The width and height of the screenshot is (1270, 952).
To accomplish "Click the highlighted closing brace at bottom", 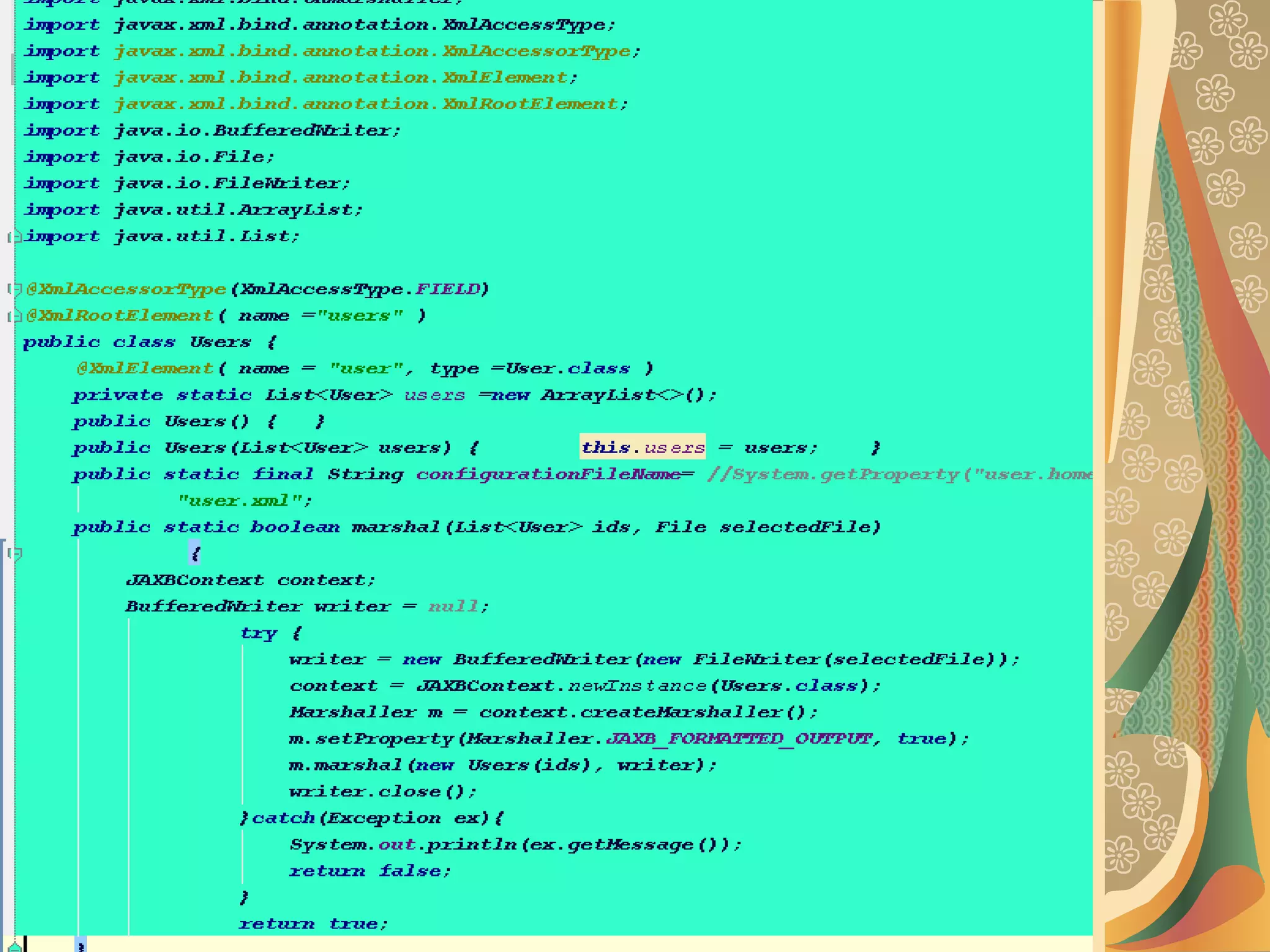I will click(81, 947).
